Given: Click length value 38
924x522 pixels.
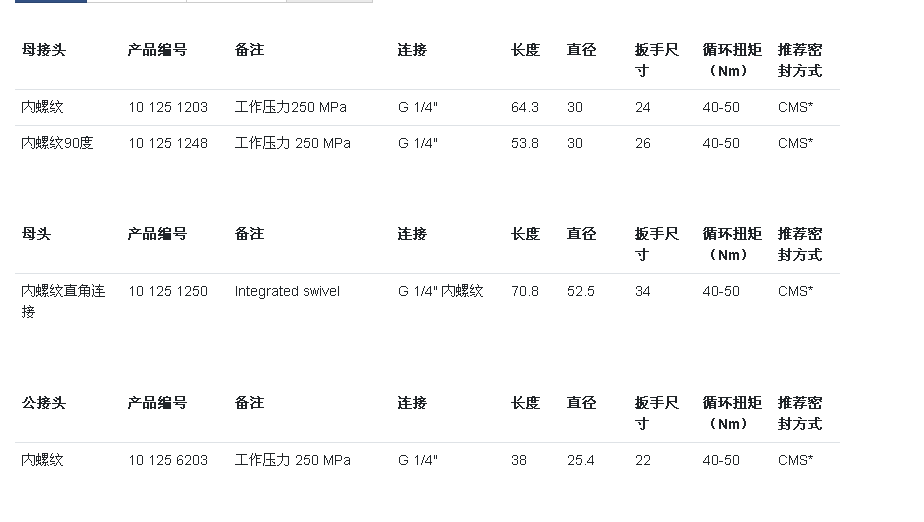Looking at the screenshot, I should [519, 460].
